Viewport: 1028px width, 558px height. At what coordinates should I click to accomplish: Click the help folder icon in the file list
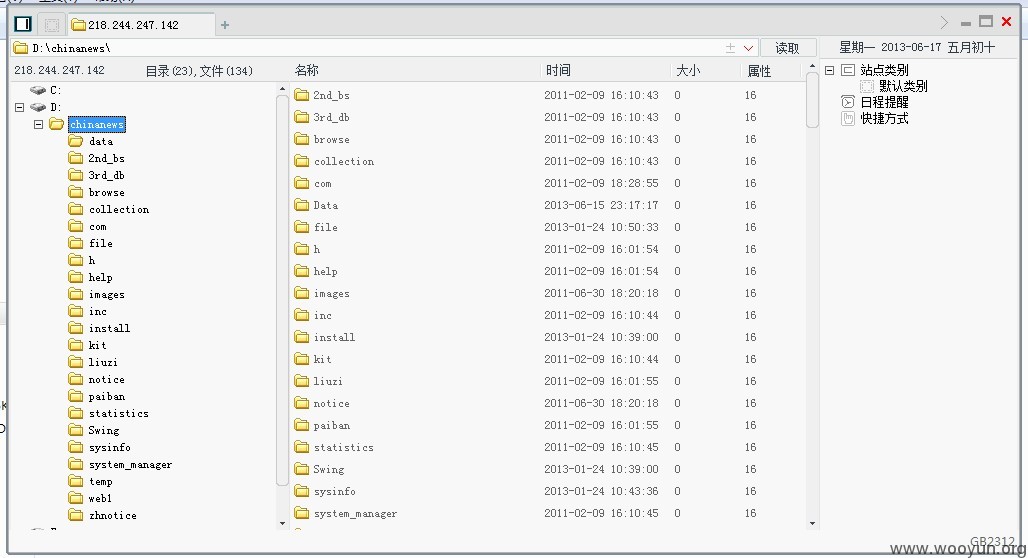pos(302,271)
